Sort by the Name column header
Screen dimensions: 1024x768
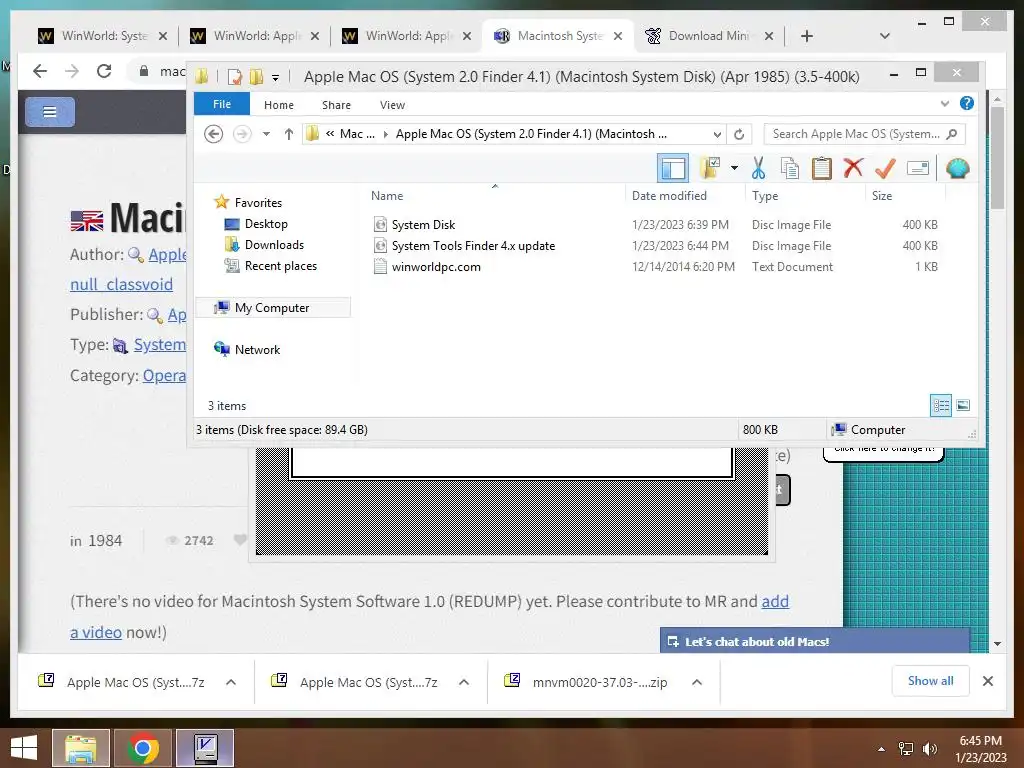(x=387, y=195)
